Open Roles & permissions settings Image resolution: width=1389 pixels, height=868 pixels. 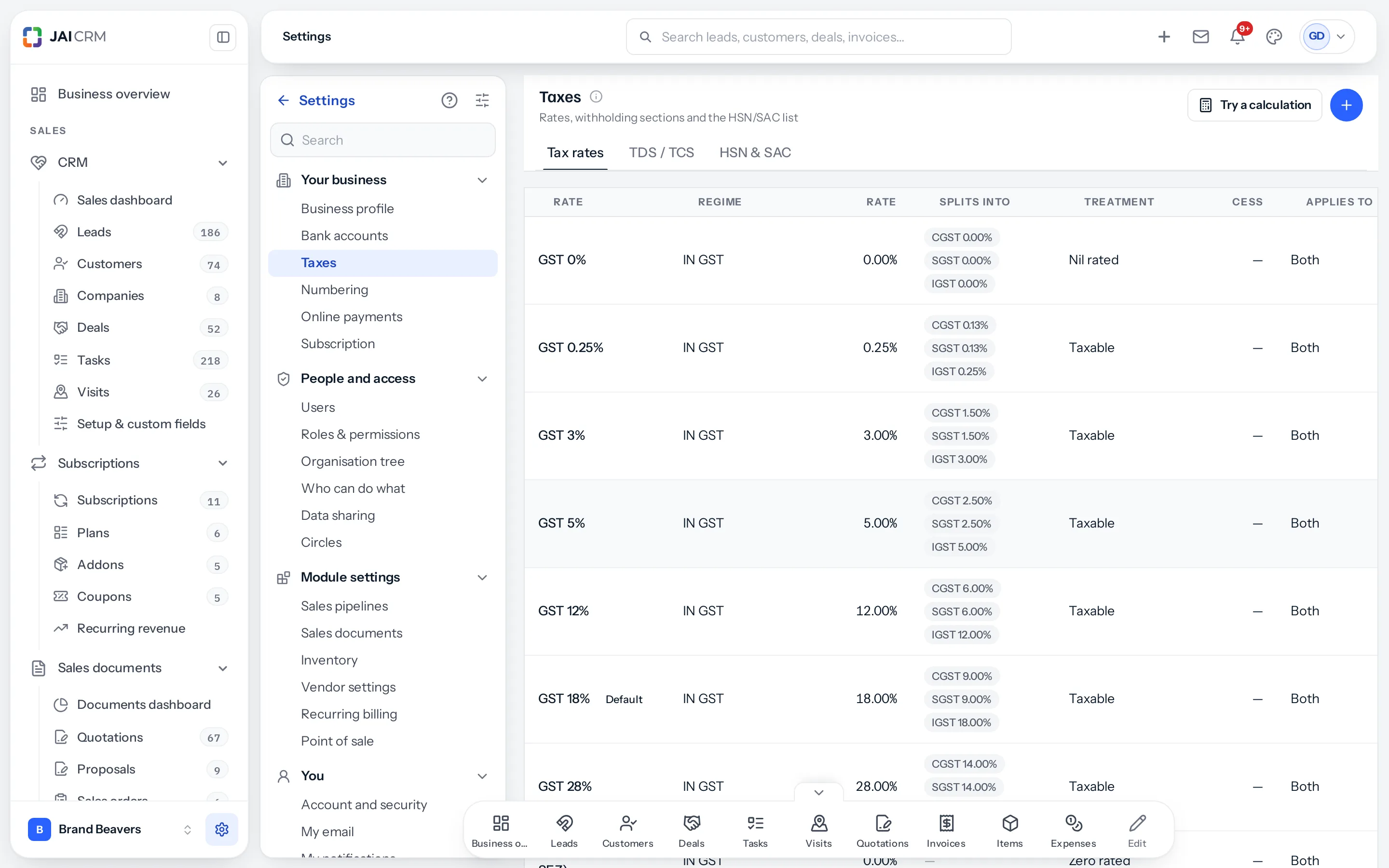382,434
